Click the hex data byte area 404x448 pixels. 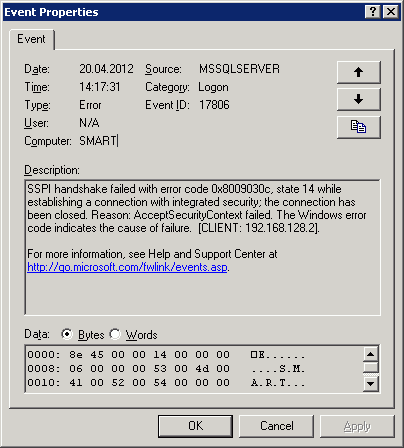(149, 369)
